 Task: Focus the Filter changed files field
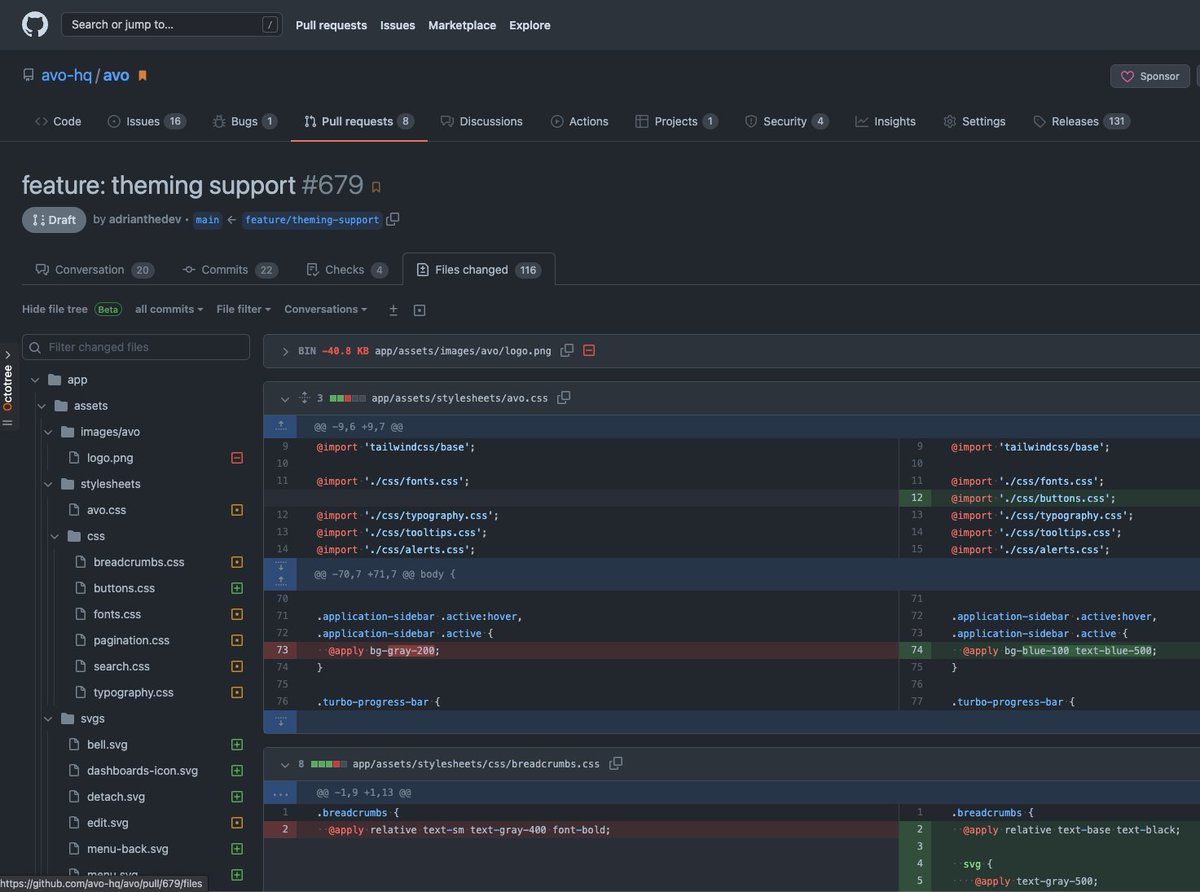point(136,347)
